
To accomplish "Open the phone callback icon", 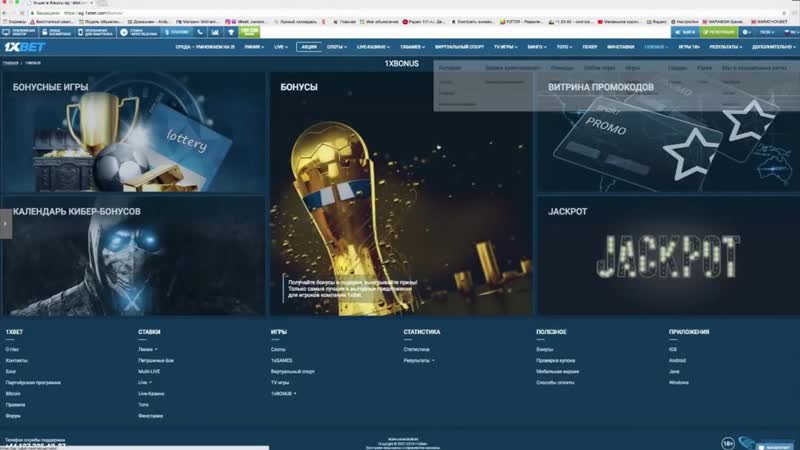I will pos(200,32).
